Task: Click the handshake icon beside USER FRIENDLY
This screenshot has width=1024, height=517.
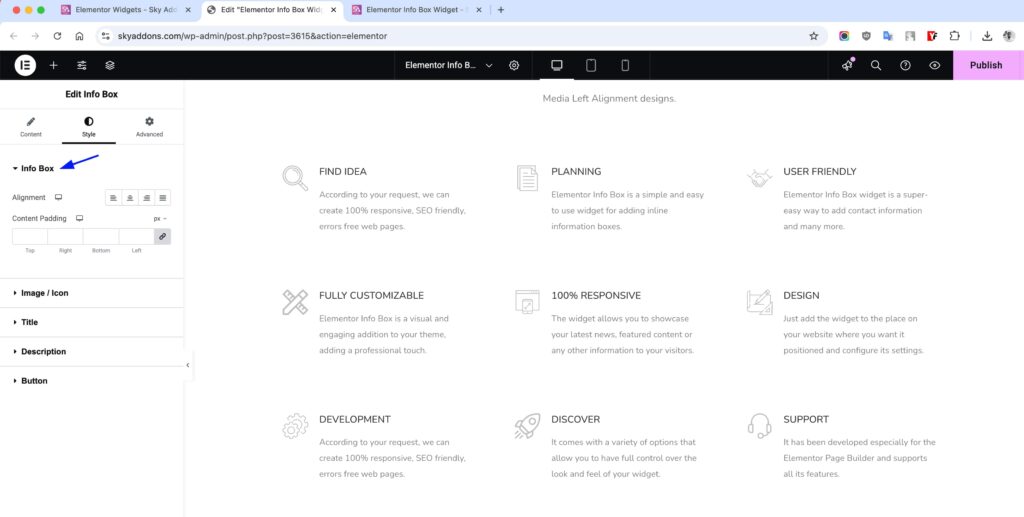Action: coord(760,178)
